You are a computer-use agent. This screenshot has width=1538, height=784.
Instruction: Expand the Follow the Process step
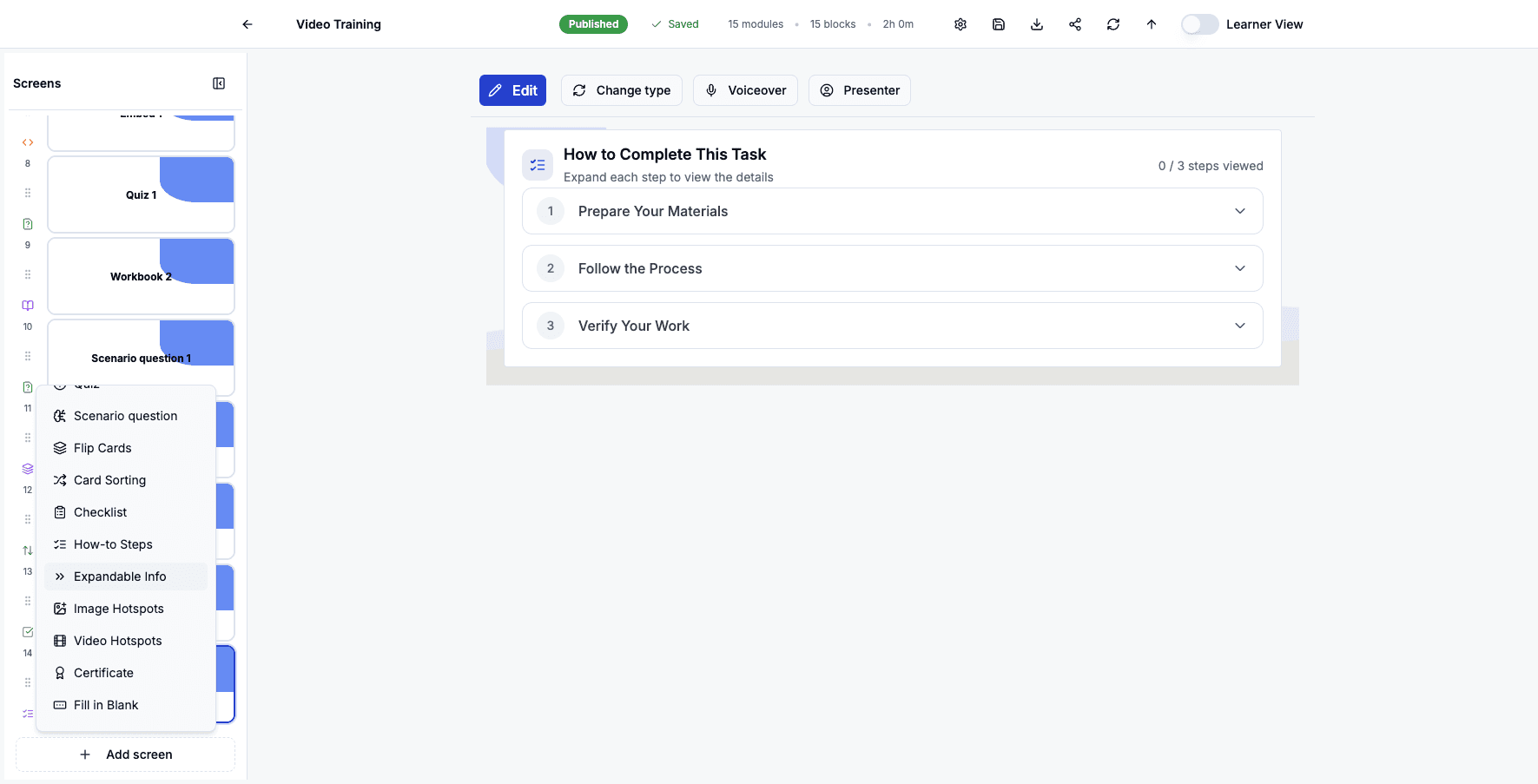[x=892, y=268]
